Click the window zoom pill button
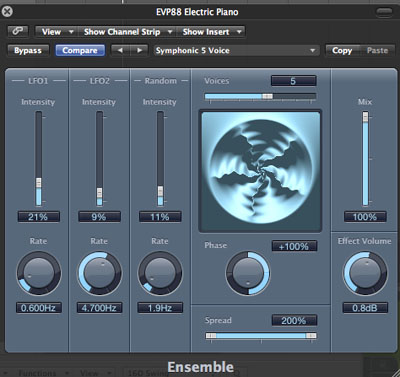This screenshot has height=377, width=400. pos(384,12)
